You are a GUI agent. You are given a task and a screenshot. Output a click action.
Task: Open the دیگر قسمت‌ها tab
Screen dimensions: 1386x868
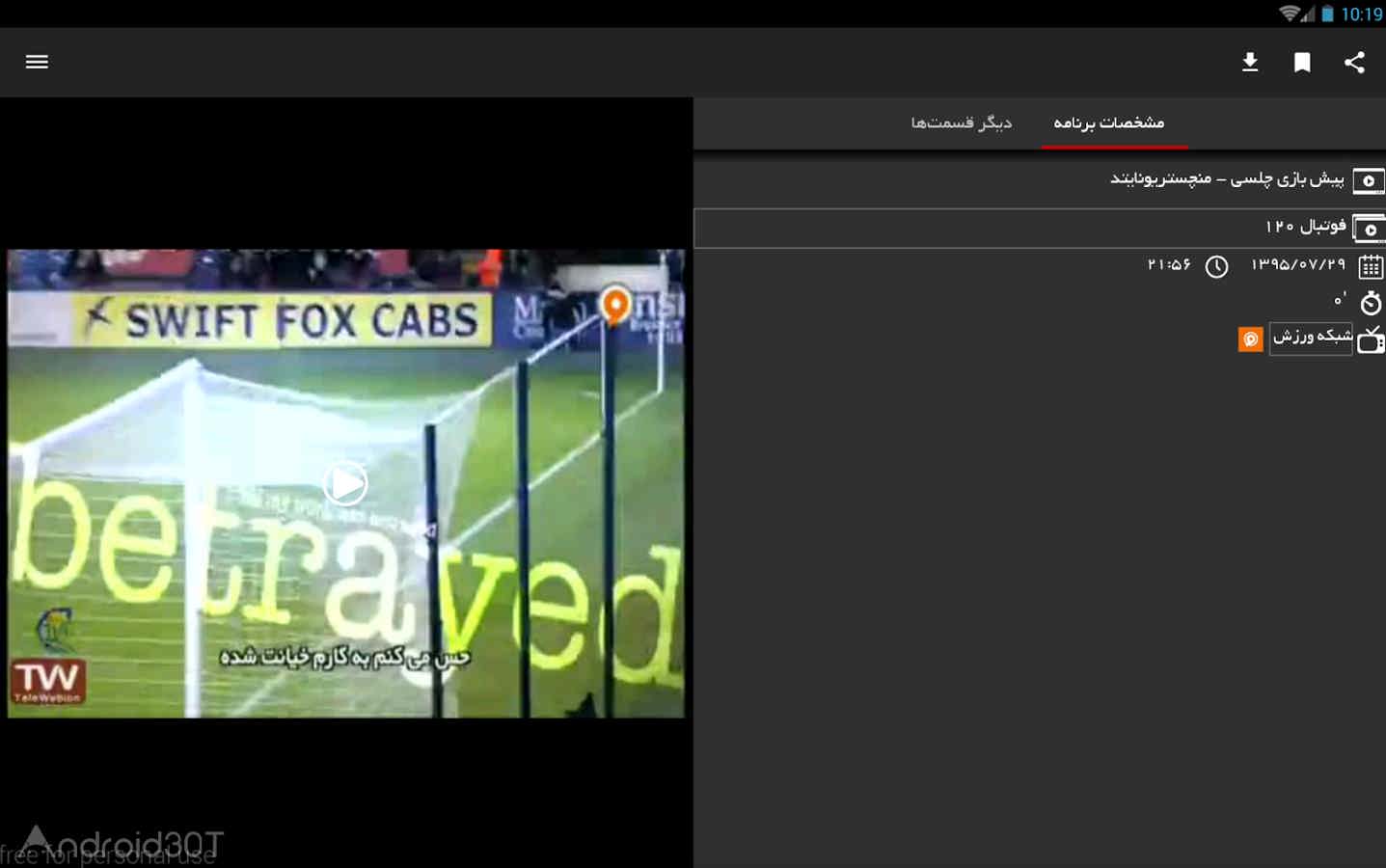coord(962,122)
